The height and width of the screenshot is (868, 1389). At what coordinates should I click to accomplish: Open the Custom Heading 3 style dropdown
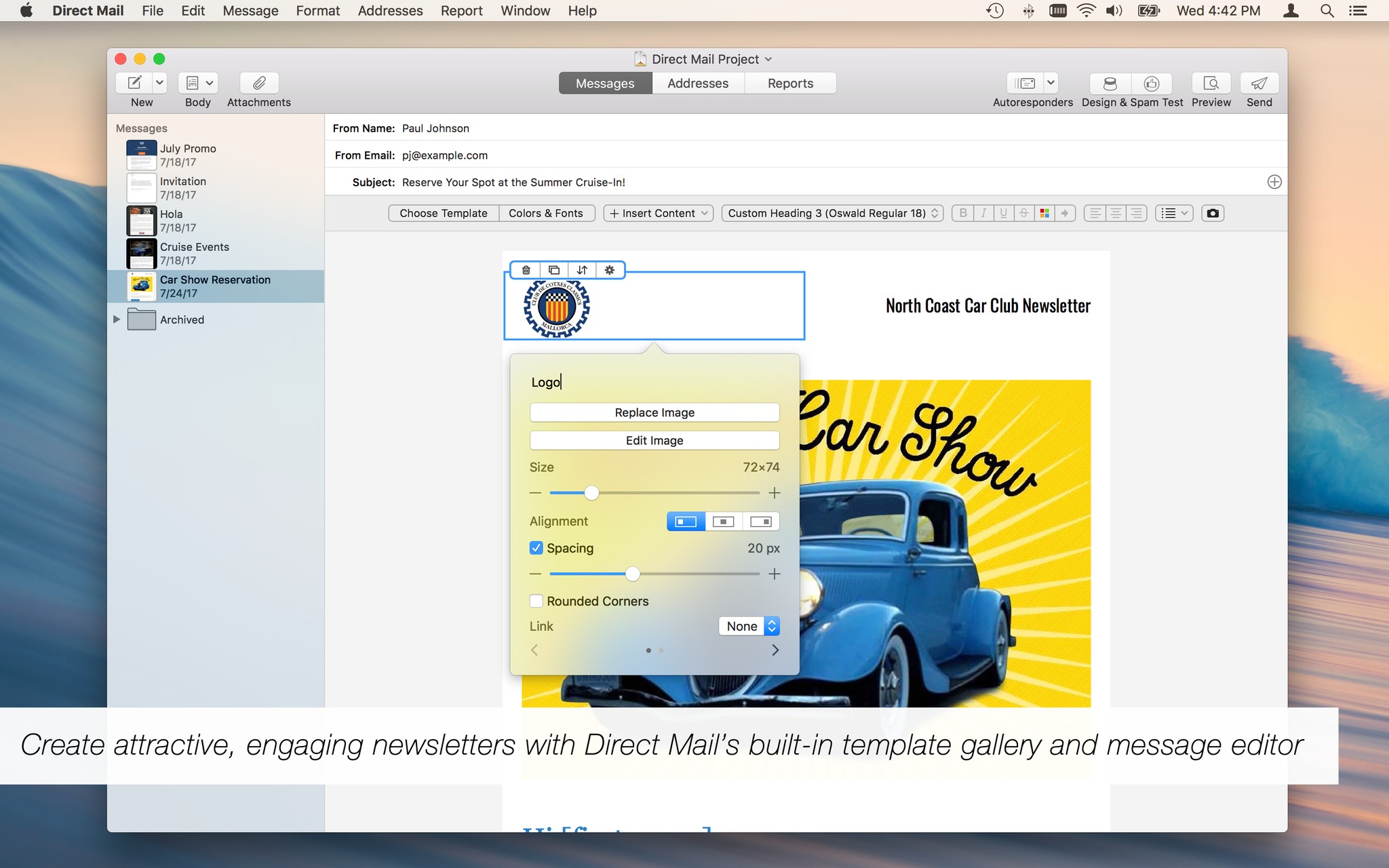(832, 213)
